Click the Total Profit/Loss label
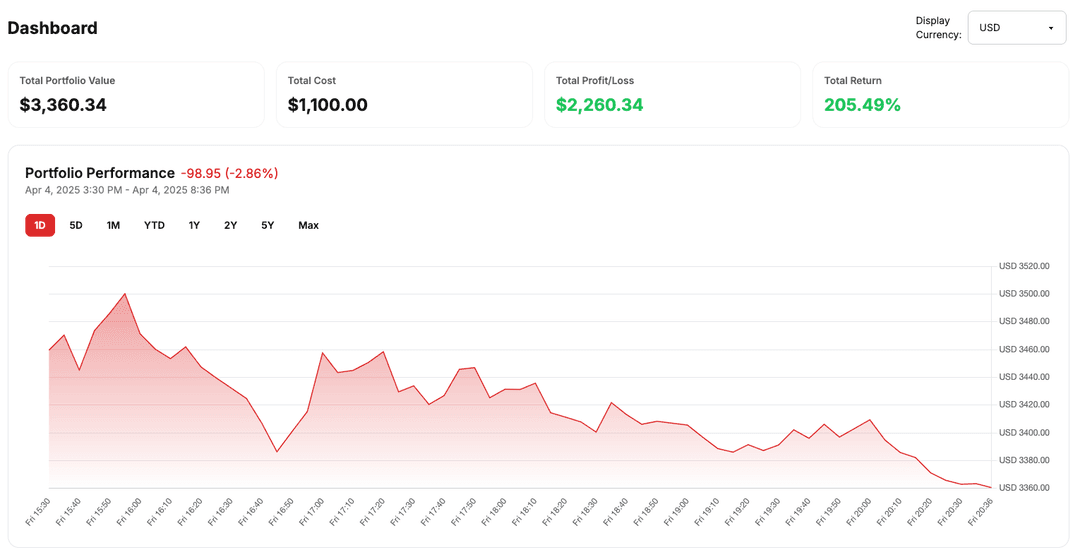The height and width of the screenshot is (555, 1080). [595, 81]
